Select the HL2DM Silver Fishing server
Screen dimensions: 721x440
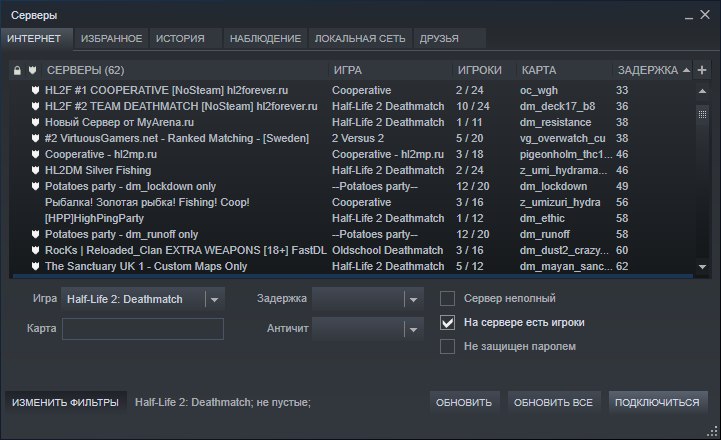click(x=98, y=170)
